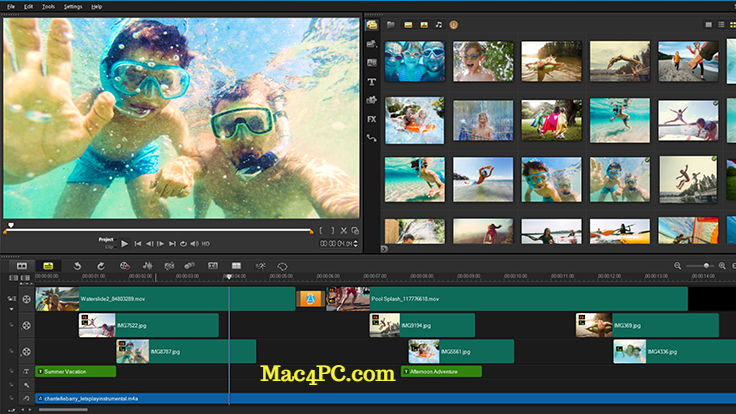Open the Sound Mixer
This screenshot has height=414, width=736.
click(147, 266)
